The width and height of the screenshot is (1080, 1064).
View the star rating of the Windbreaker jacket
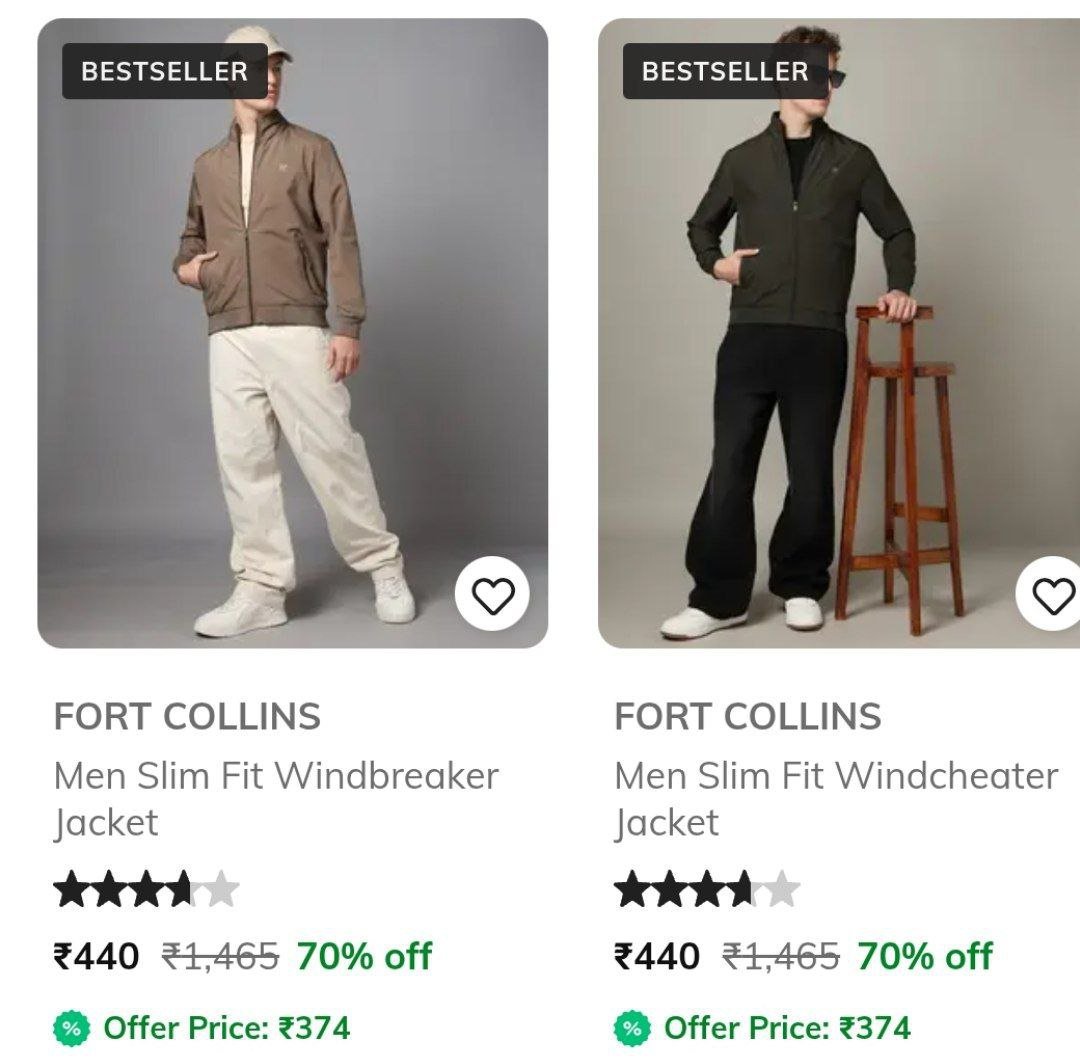(x=146, y=889)
